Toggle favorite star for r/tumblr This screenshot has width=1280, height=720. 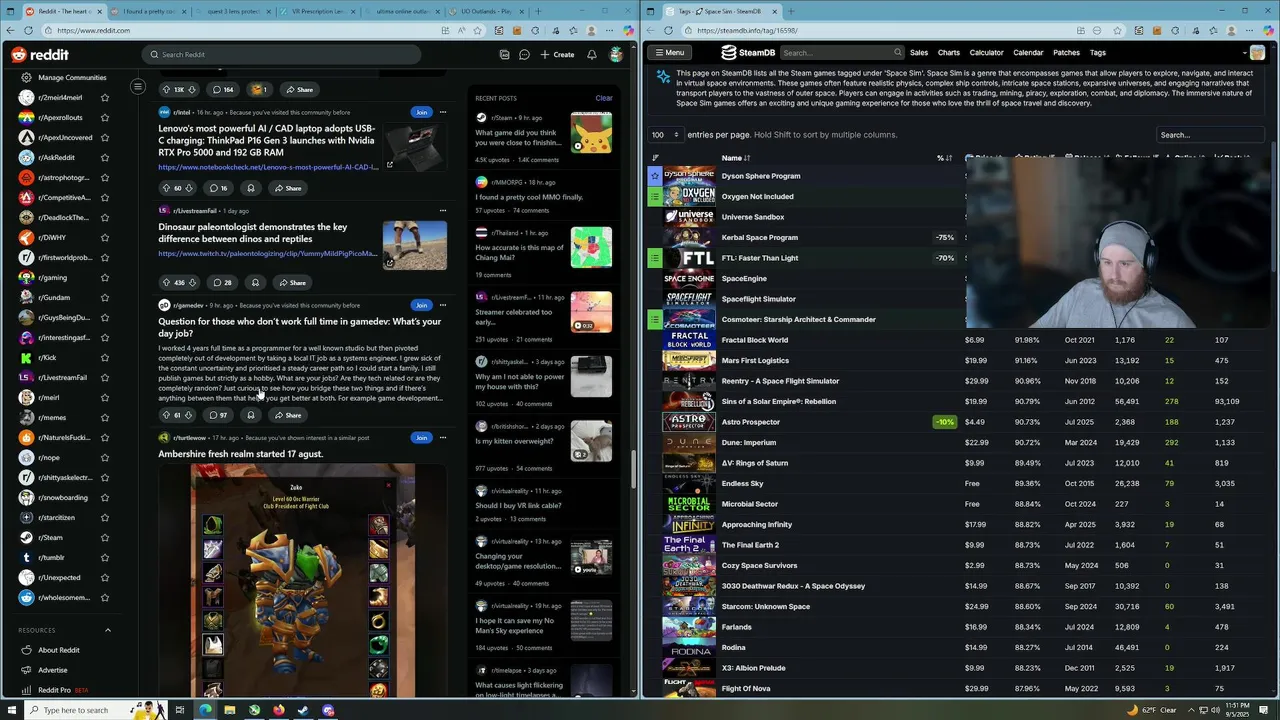[105, 557]
